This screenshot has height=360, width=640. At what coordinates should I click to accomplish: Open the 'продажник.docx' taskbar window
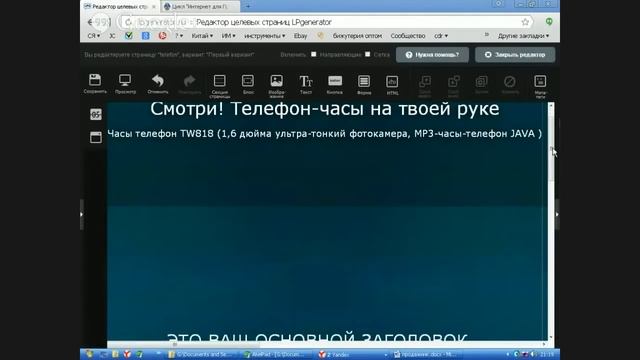coord(425,354)
